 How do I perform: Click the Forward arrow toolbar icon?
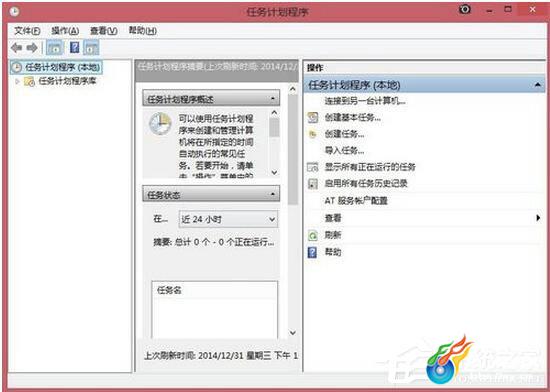click(32, 47)
